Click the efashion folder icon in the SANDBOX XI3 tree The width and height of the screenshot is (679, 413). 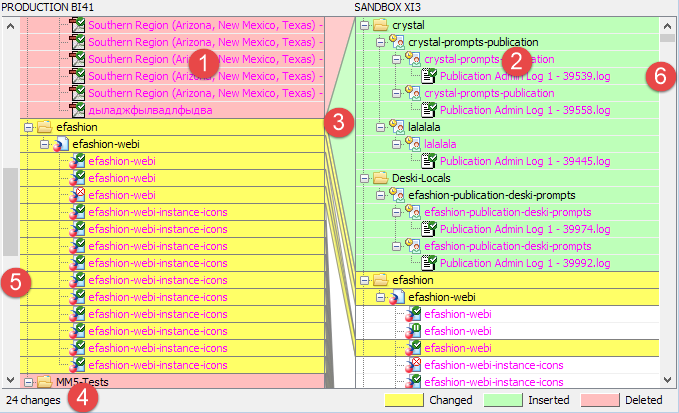coord(381,280)
